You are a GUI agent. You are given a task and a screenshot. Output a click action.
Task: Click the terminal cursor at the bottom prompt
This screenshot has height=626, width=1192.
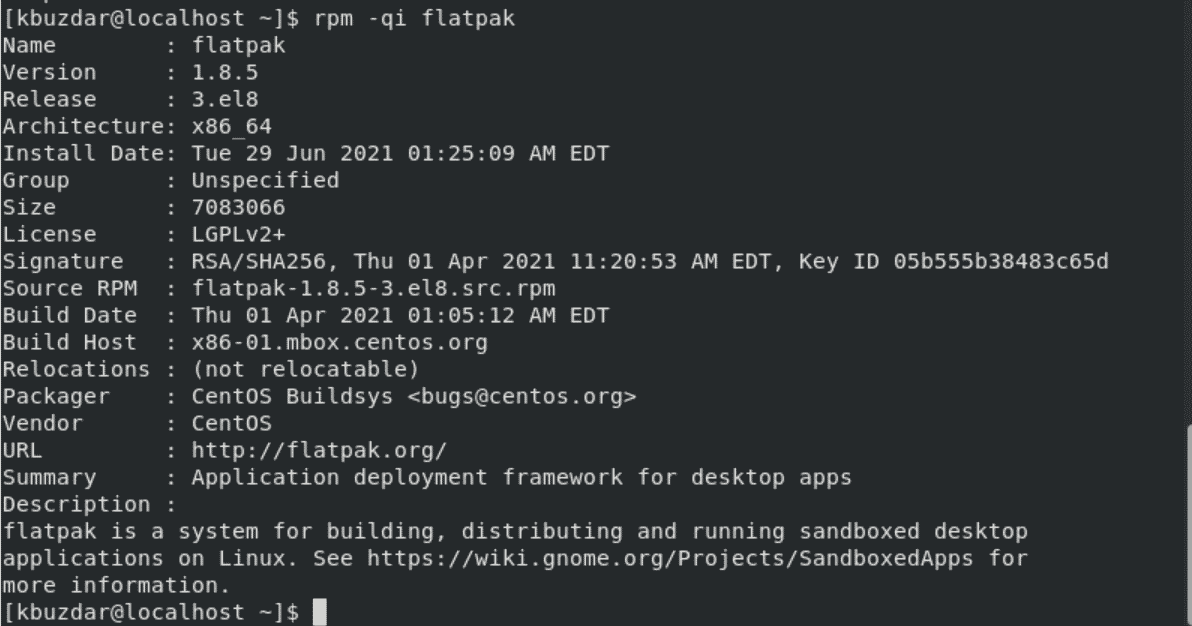click(320, 612)
